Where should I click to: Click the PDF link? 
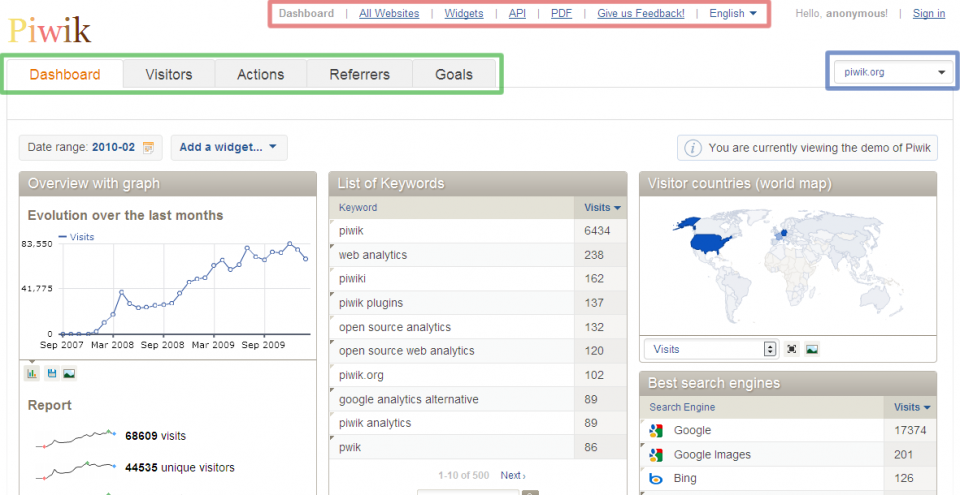coord(561,13)
